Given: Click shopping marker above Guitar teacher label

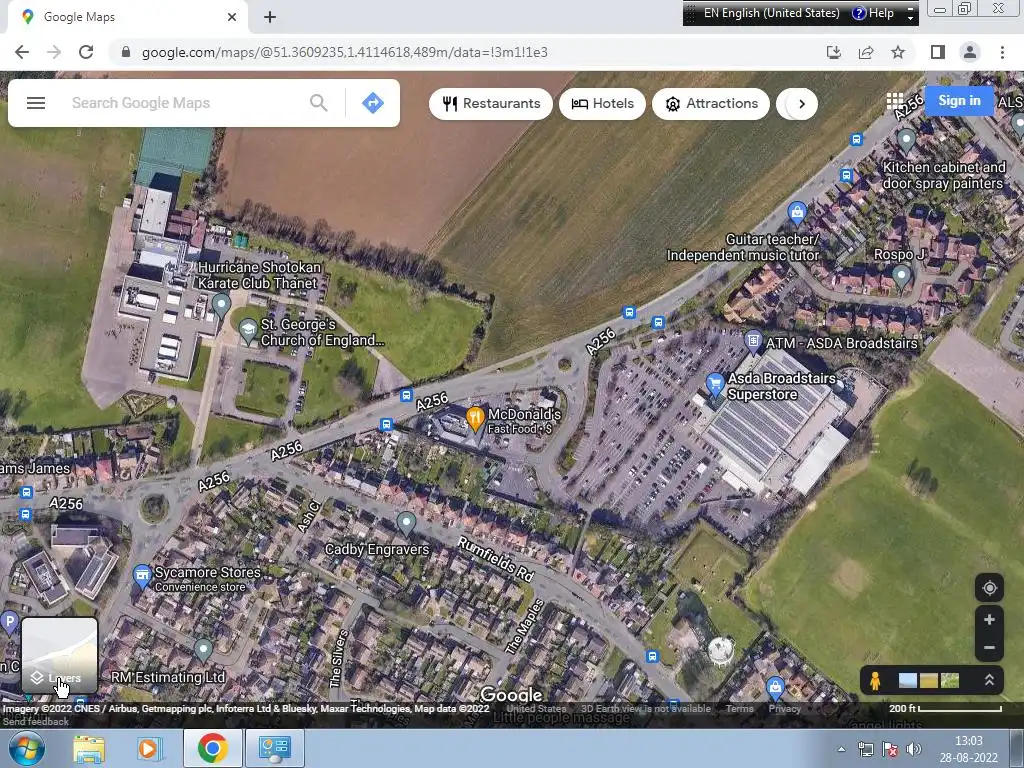Looking at the screenshot, I should 796,212.
